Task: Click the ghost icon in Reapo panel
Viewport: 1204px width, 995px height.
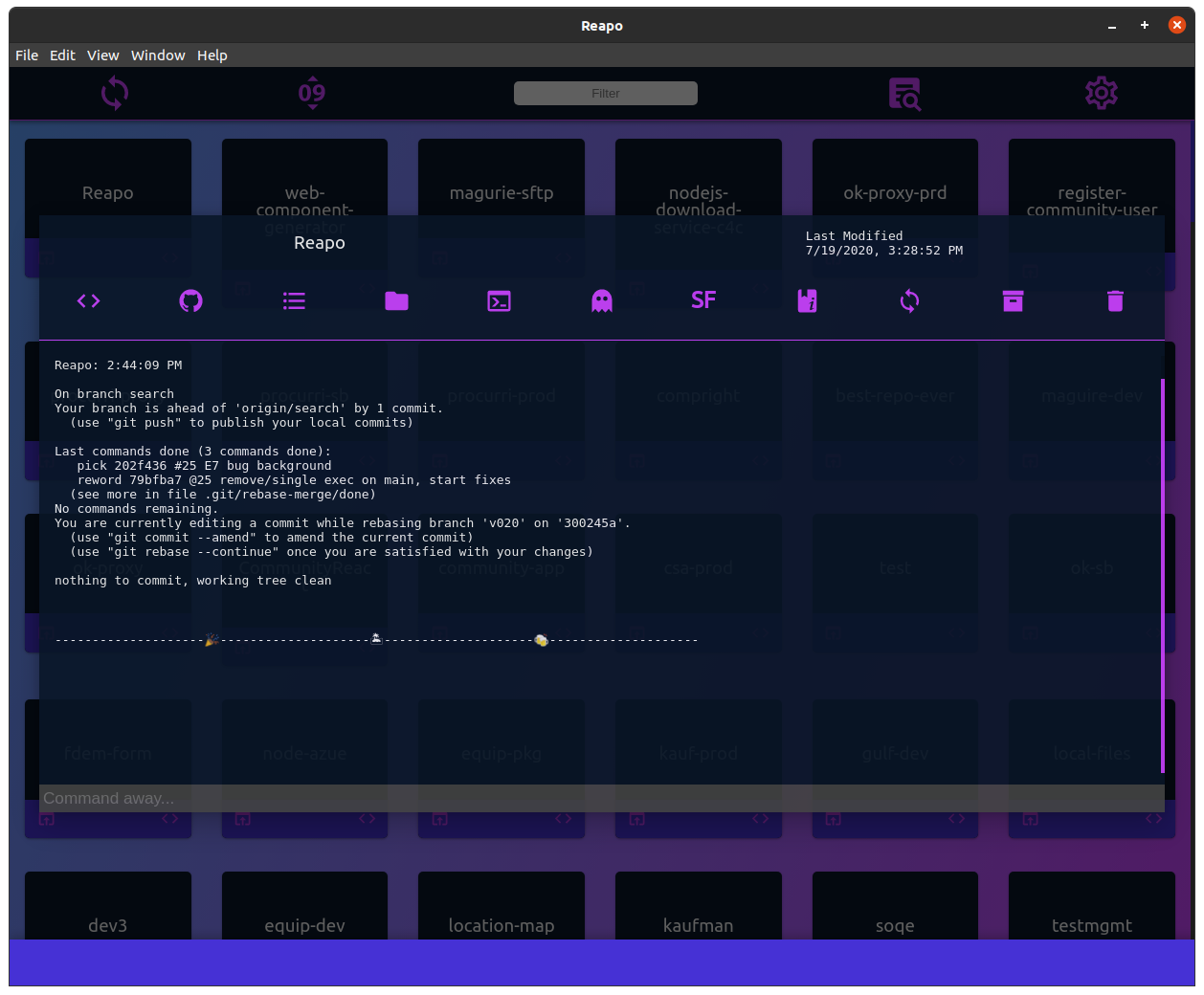Action: (x=602, y=301)
